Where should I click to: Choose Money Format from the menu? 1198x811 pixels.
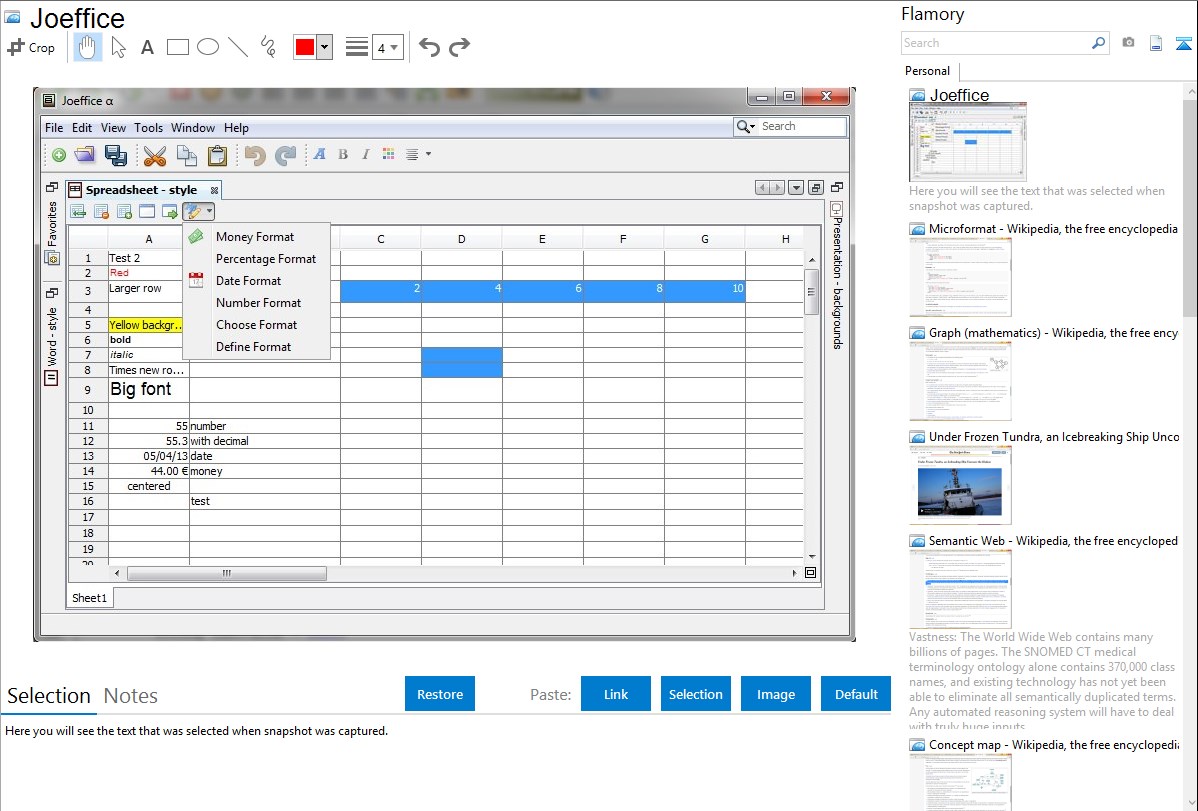click(254, 237)
